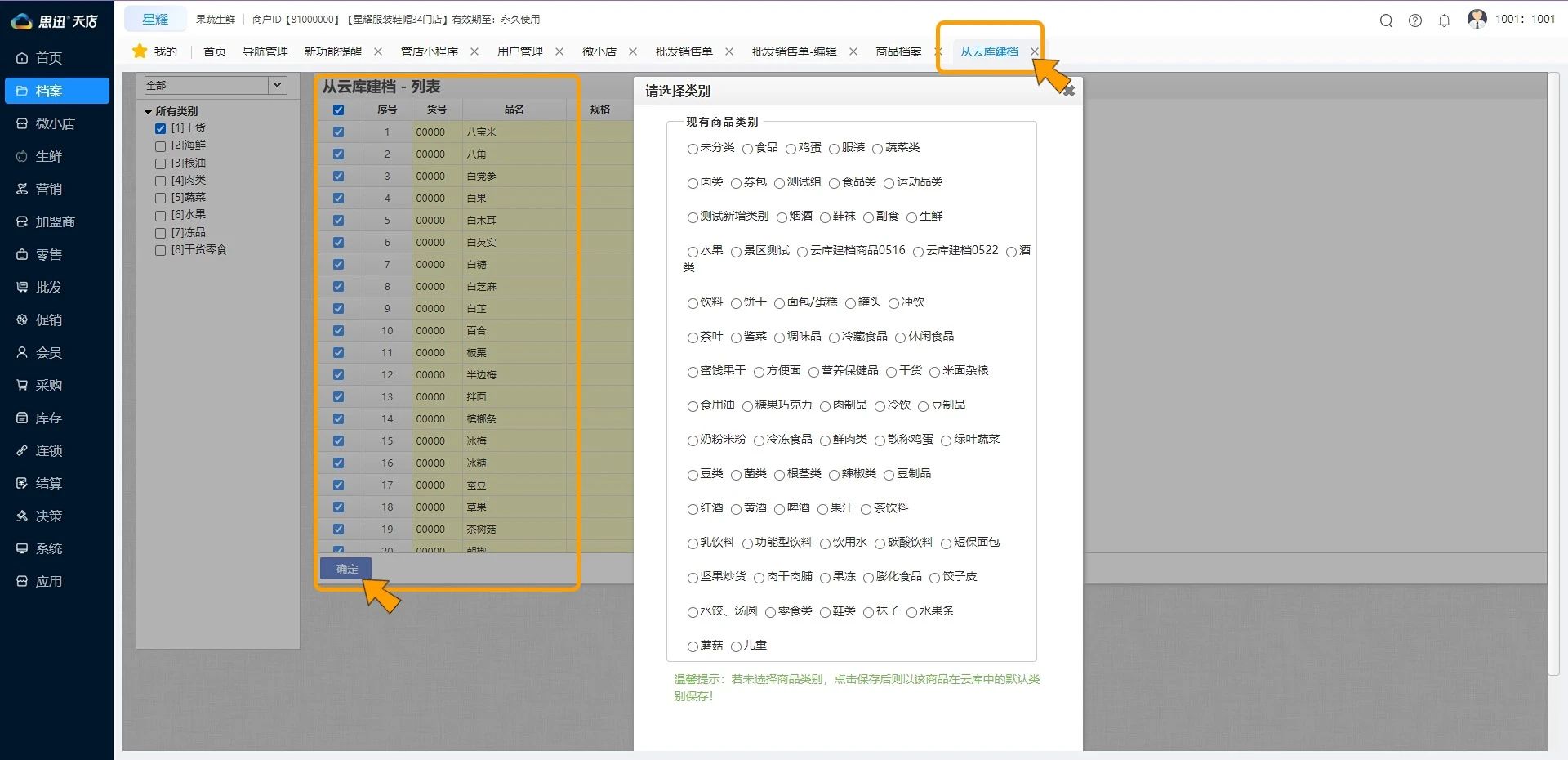Open the search magnifier icon
Image resolution: width=1568 pixels, height=760 pixels.
pyautogui.click(x=1386, y=21)
